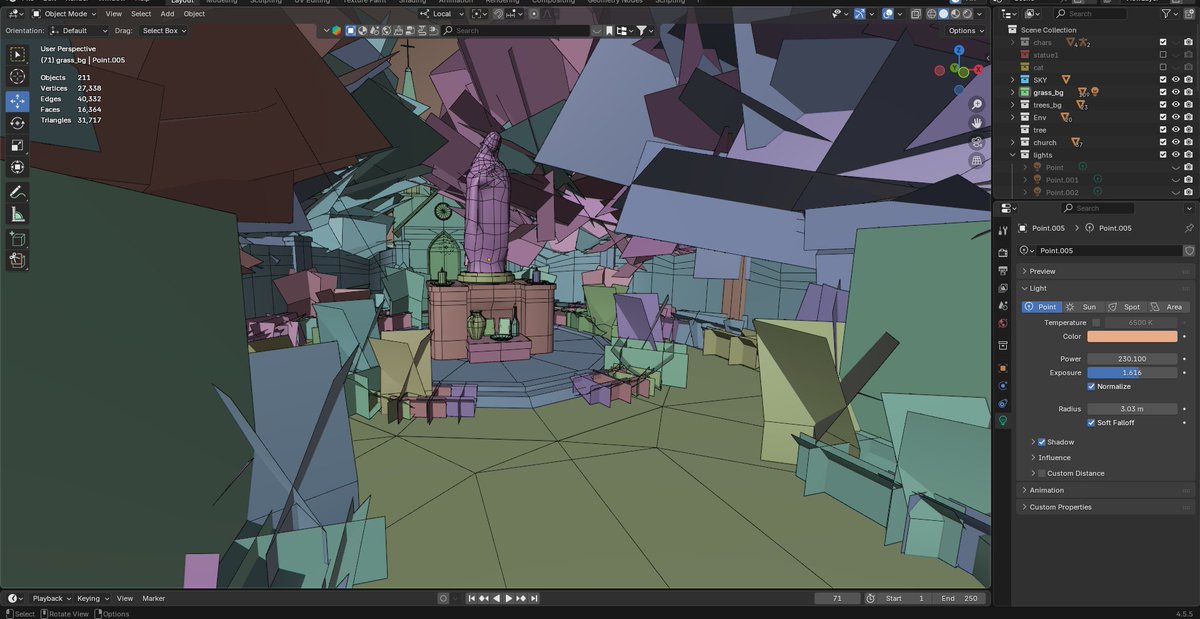Viewport: 1200px width, 619px height.
Task: Enable the Temperature checkbox
Action: tap(1096, 323)
